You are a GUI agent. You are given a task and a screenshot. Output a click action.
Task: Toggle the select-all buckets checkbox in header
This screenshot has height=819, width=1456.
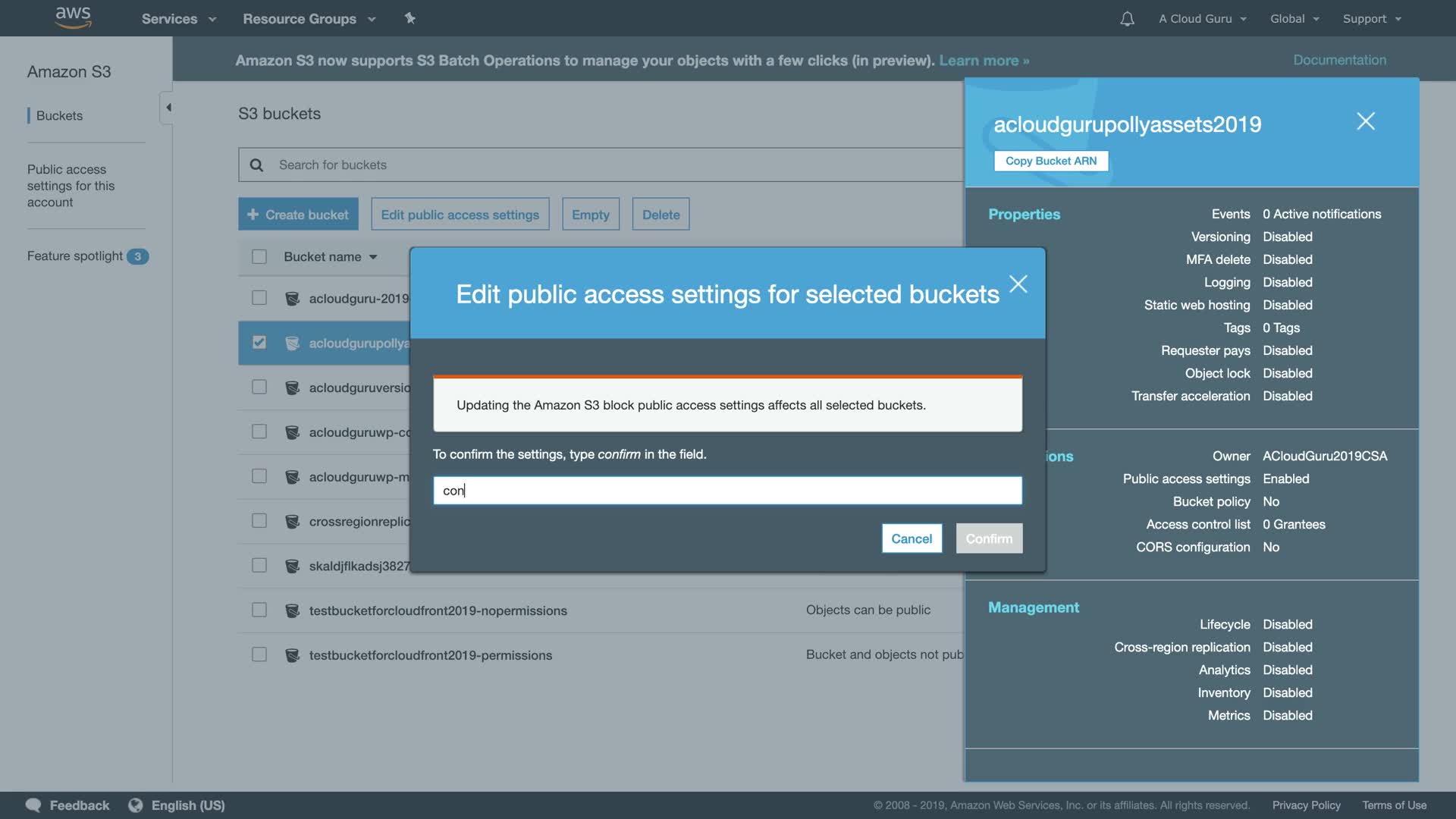pyautogui.click(x=259, y=257)
